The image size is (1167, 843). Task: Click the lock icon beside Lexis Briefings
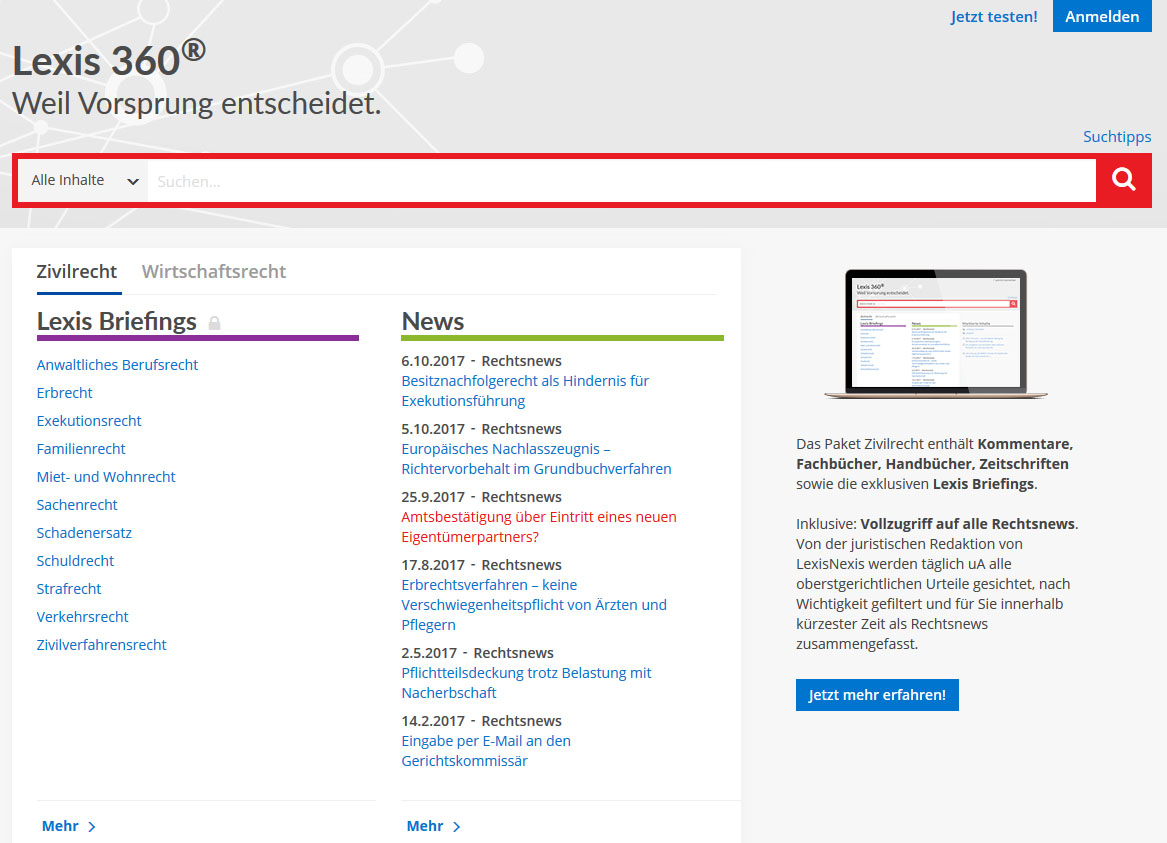click(x=214, y=323)
